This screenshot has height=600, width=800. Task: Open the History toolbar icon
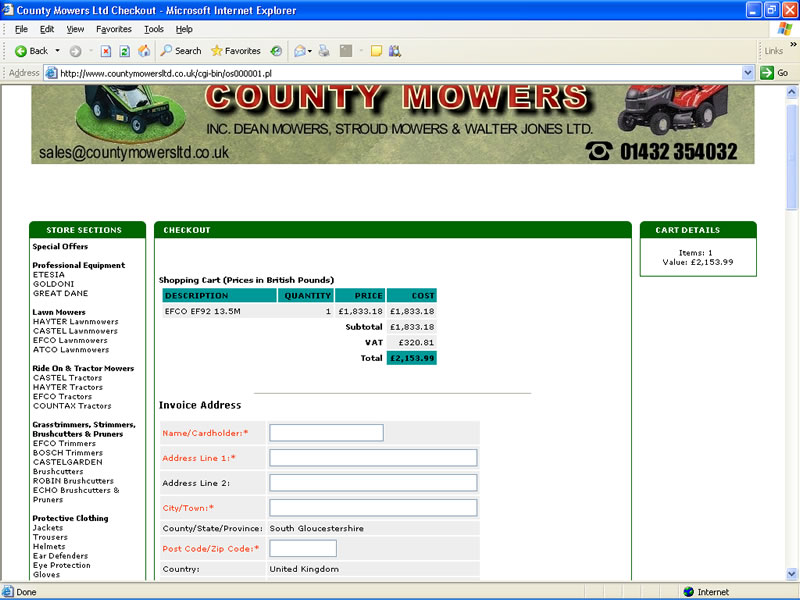coord(276,51)
